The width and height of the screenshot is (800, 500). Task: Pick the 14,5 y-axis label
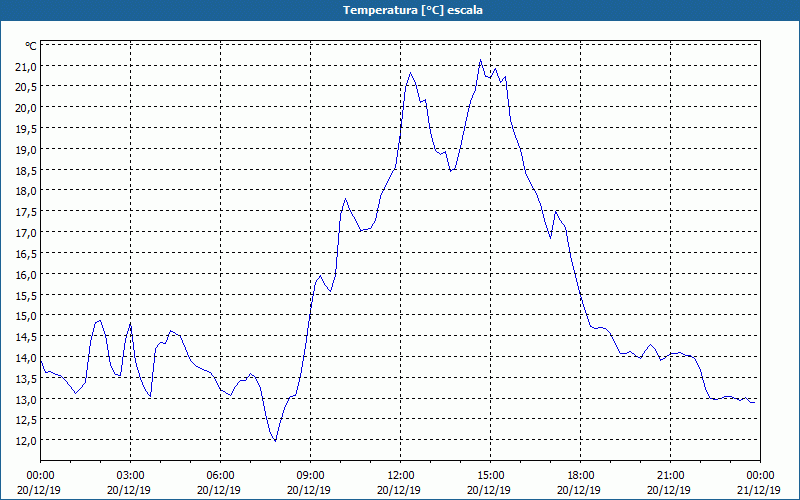click(27, 337)
